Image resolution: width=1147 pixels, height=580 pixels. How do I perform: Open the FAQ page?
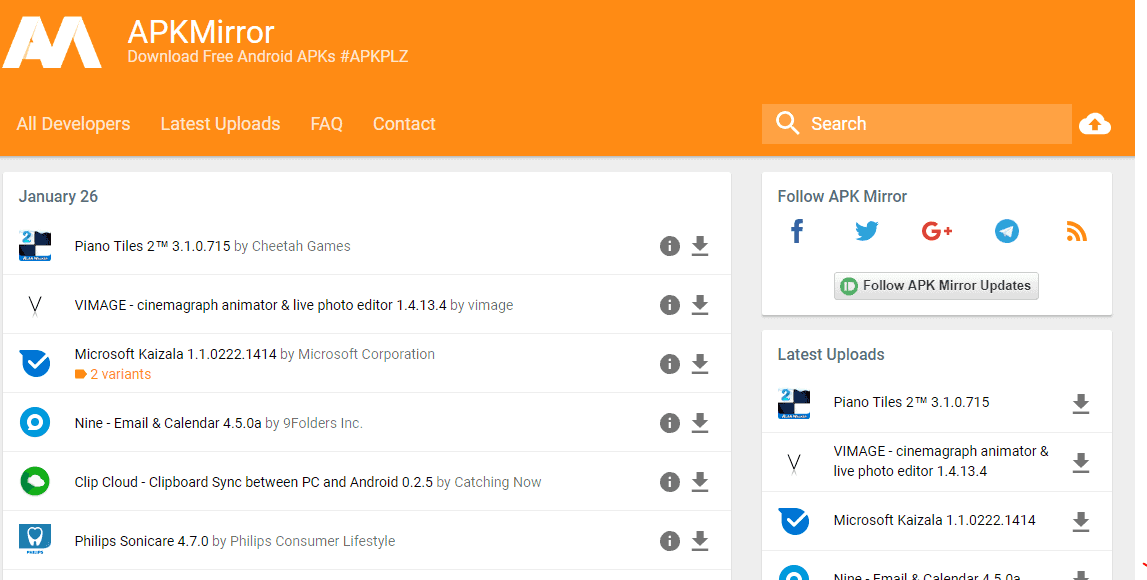[x=326, y=123]
